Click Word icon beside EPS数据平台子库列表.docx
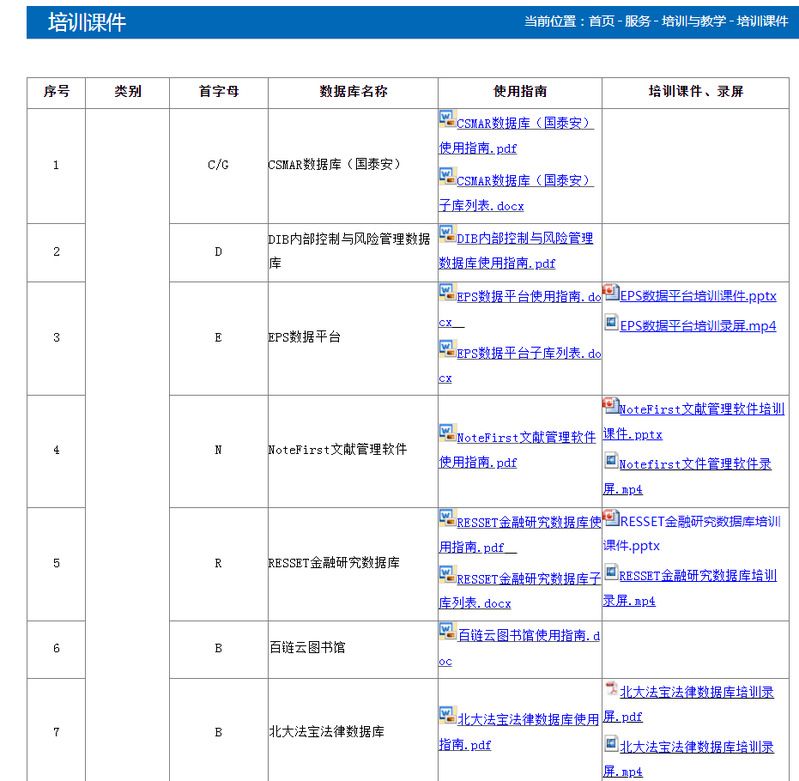Screen dimensions: 799x781 click(447, 350)
